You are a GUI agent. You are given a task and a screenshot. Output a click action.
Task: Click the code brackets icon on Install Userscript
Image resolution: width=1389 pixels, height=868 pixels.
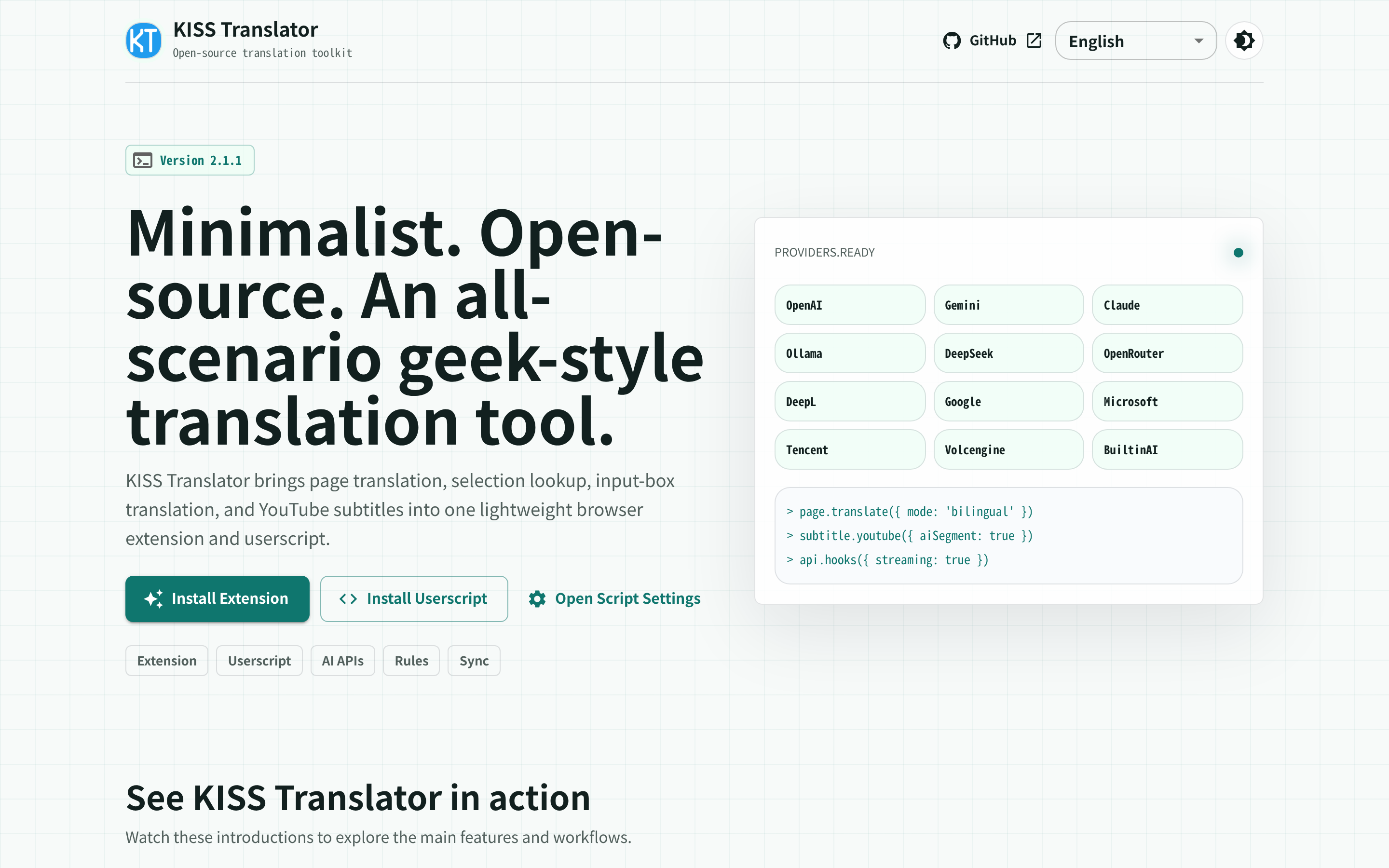click(348, 599)
